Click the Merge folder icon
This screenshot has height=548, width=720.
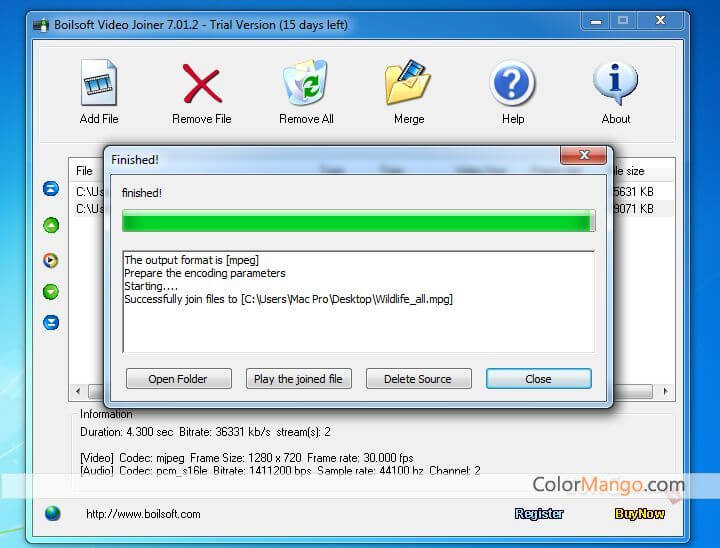(x=408, y=82)
